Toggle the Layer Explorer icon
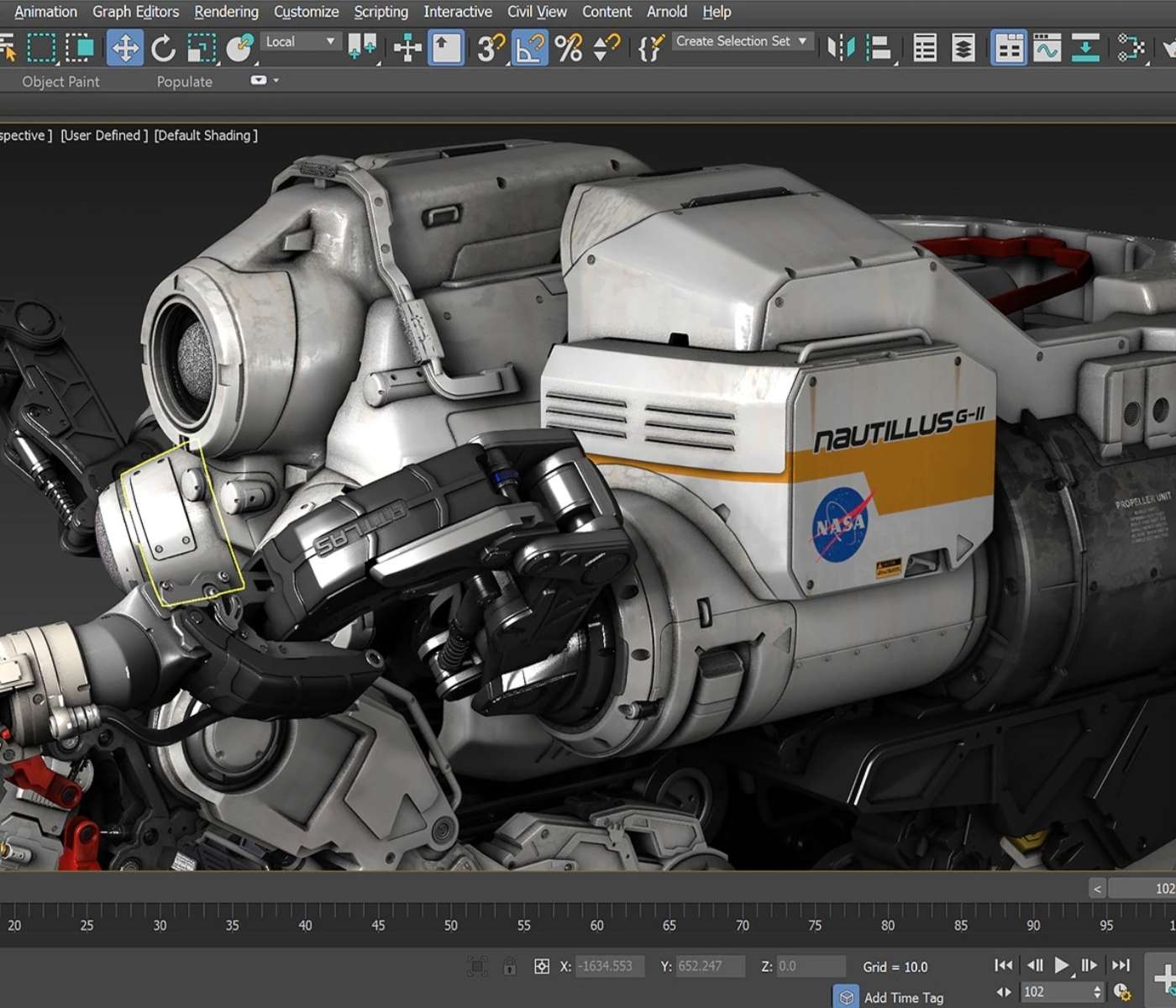This screenshot has height=1008, width=1176. tap(963, 48)
